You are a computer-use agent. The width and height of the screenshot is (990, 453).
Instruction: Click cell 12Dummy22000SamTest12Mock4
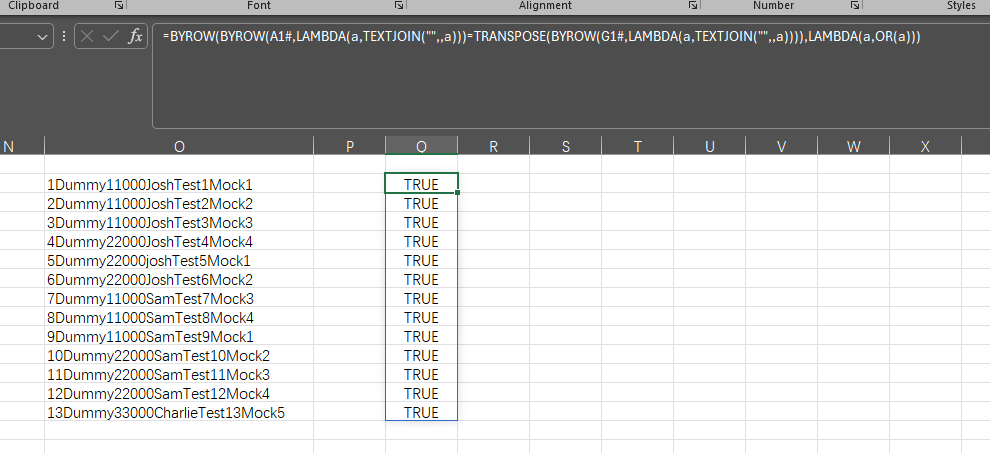[x=179, y=393]
